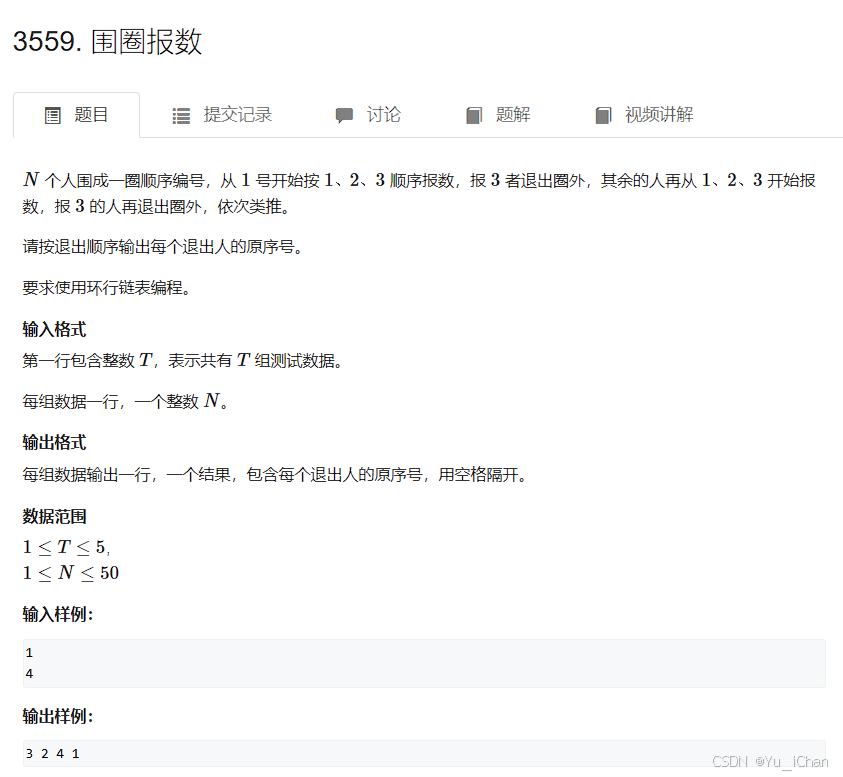Click the 数据范围 heading
This screenshot has width=843, height=777.
[x=54, y=517]
